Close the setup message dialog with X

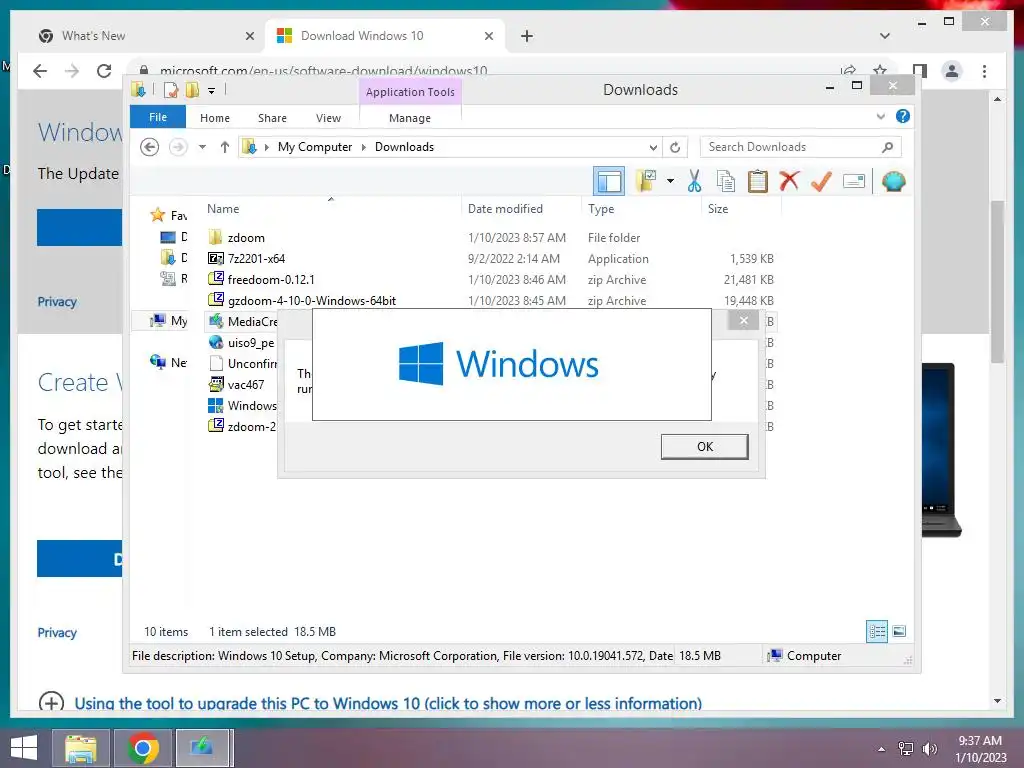tap(743, 320)
